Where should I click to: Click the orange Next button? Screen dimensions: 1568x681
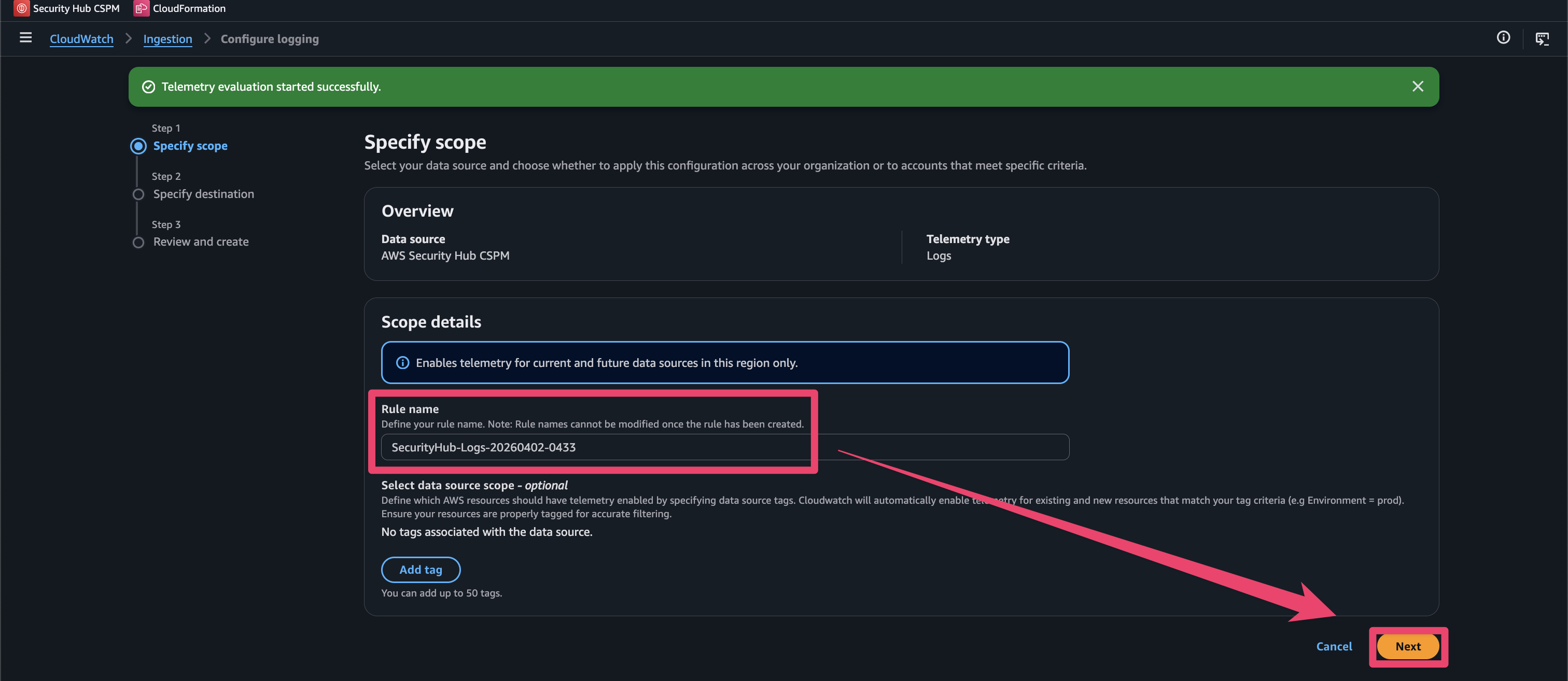pos(1407,646)
